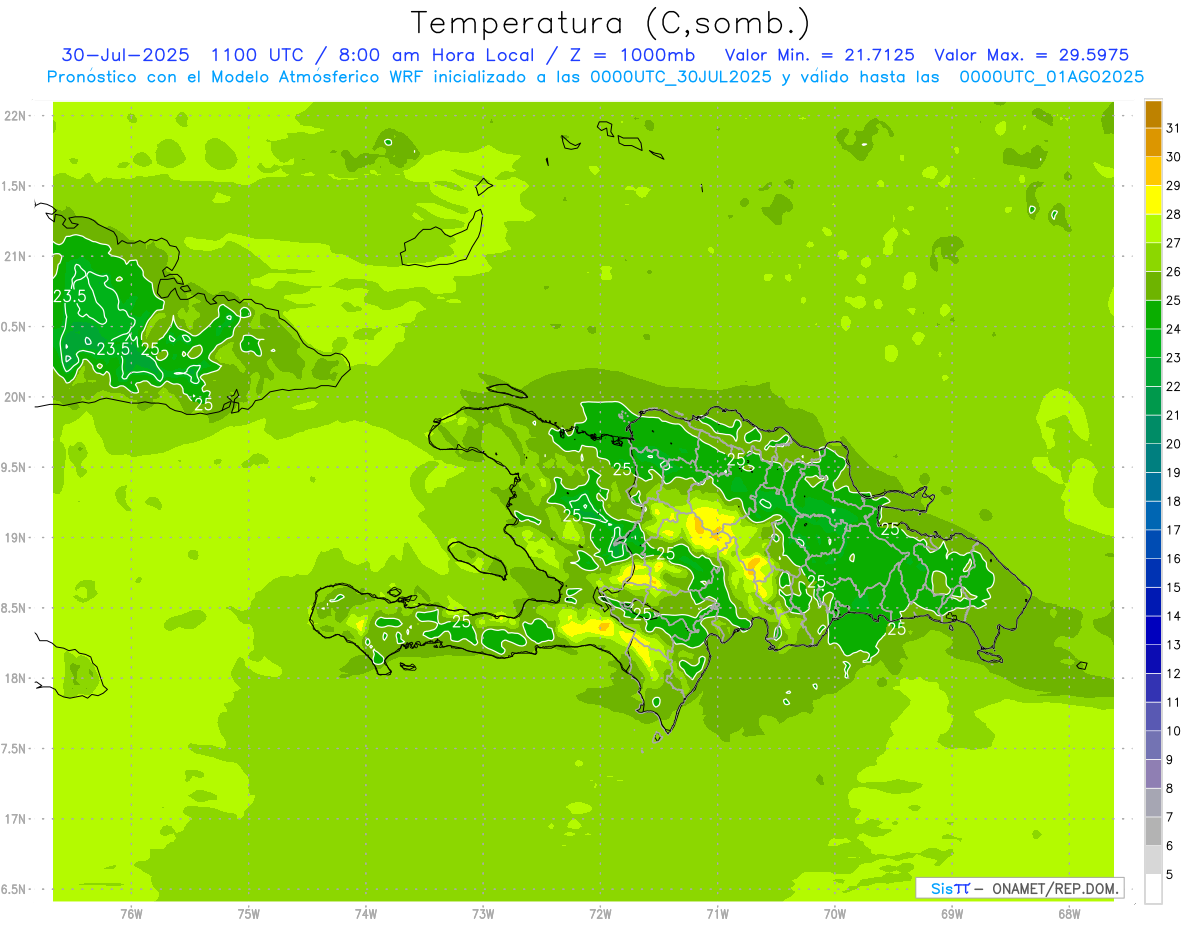Click the 76W longitude axis label

pos(131,914)
